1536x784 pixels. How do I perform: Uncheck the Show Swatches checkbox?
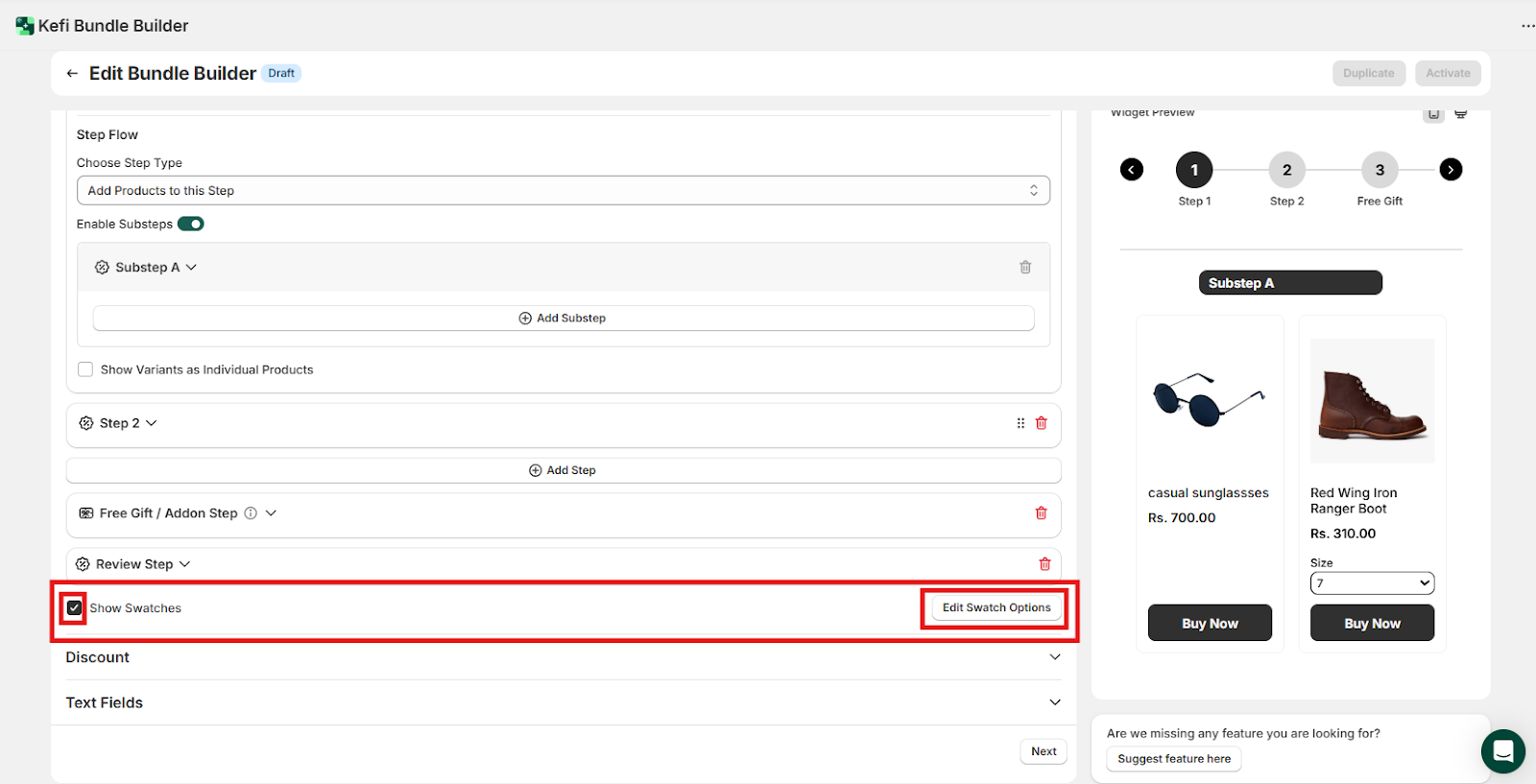point(74,608)
